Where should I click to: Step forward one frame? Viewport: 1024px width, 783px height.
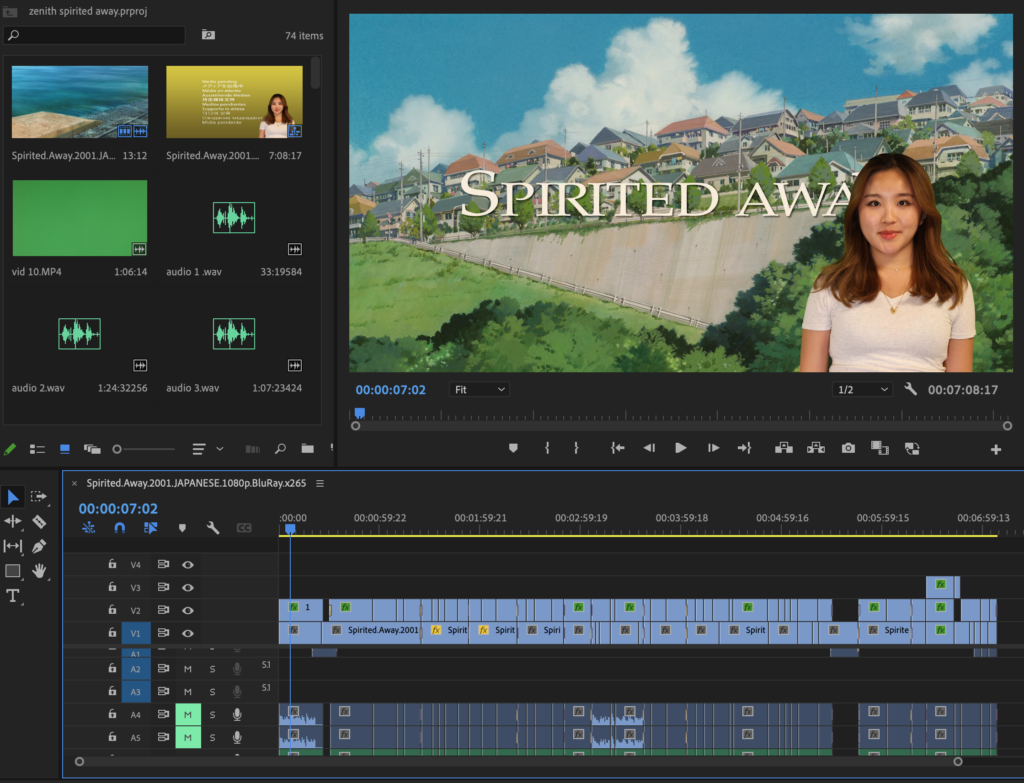pyautogui.click(x=713, y=448)
